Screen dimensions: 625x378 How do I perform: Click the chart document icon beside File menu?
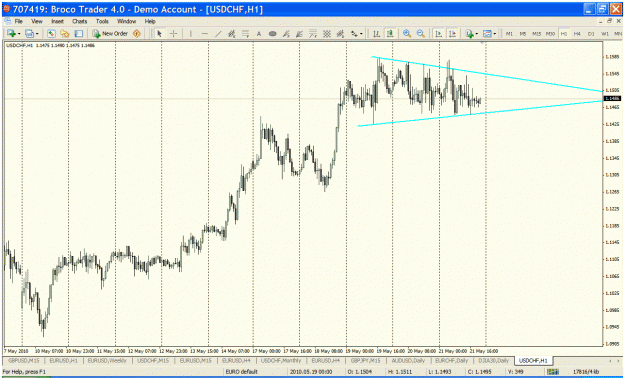(7, 21)
